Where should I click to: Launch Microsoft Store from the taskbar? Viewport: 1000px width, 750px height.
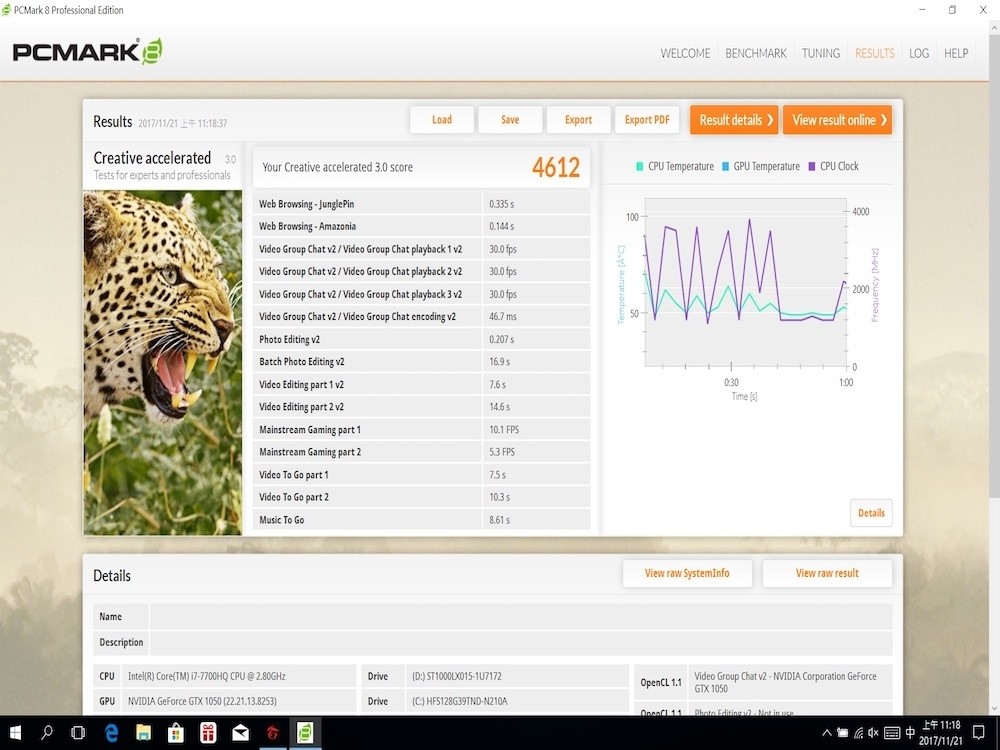point(176,733)
